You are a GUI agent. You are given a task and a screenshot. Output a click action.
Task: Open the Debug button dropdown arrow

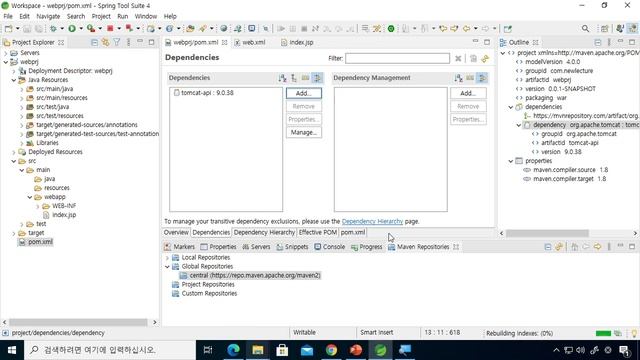(x=62, y=29)
